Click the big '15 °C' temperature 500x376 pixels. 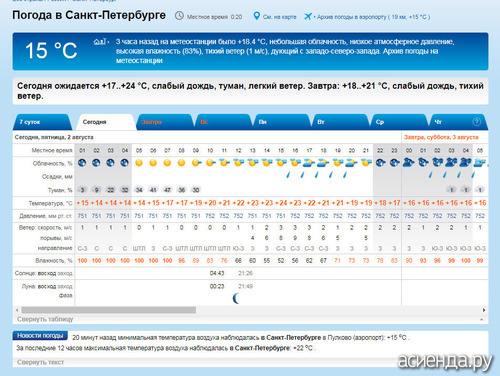pos(51,51)
